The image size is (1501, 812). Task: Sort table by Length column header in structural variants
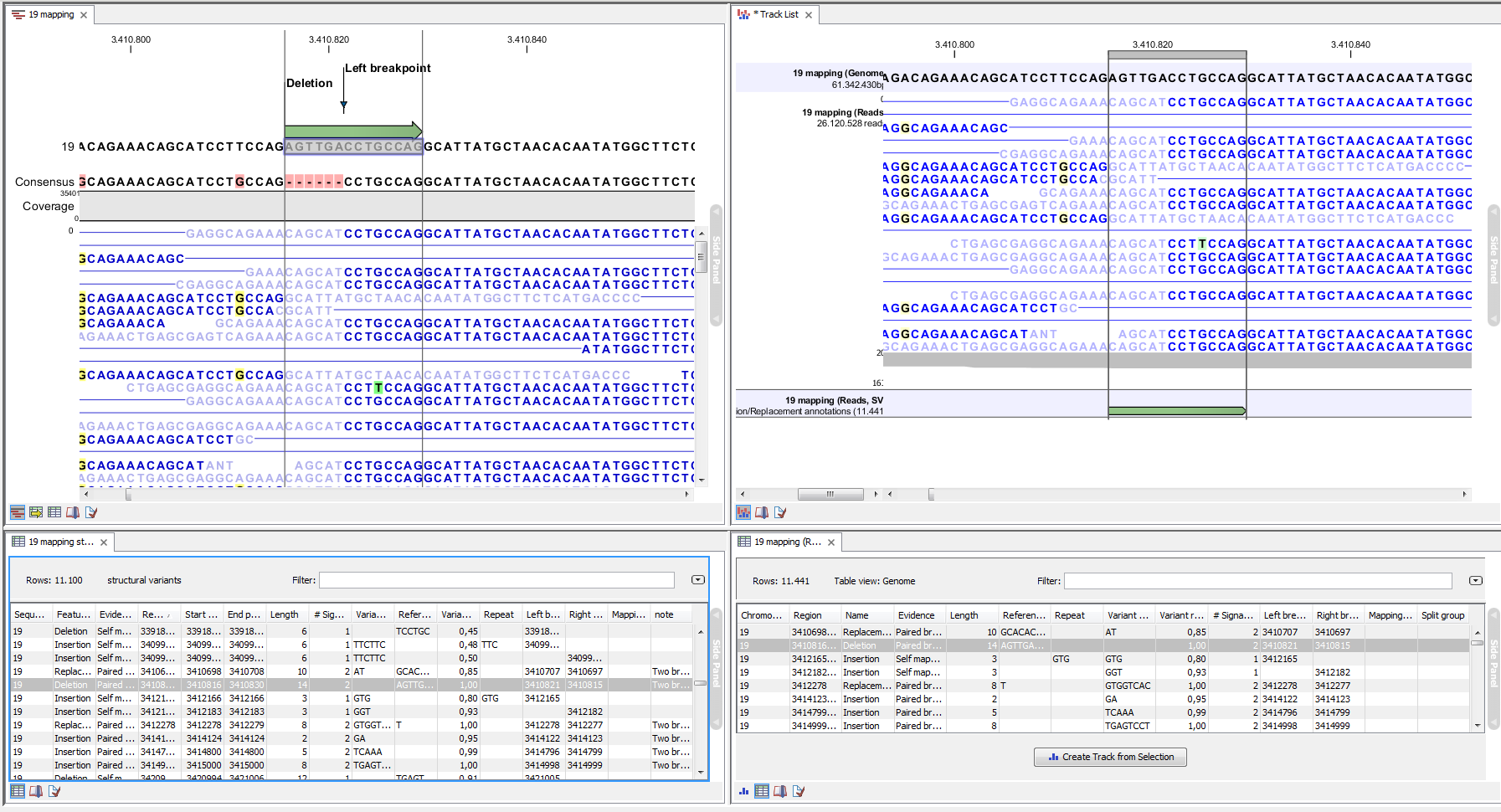pos(285,614)
